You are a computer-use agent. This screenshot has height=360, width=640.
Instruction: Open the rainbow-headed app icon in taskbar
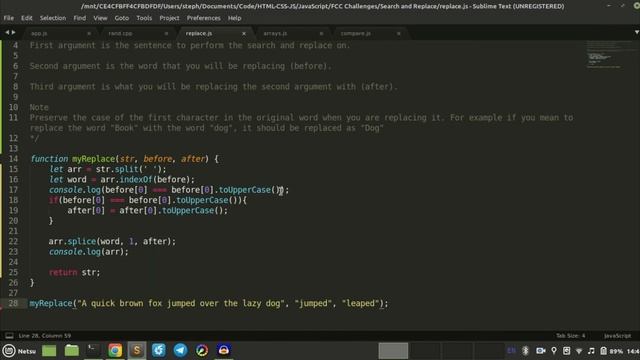click(x=224, y=351)
